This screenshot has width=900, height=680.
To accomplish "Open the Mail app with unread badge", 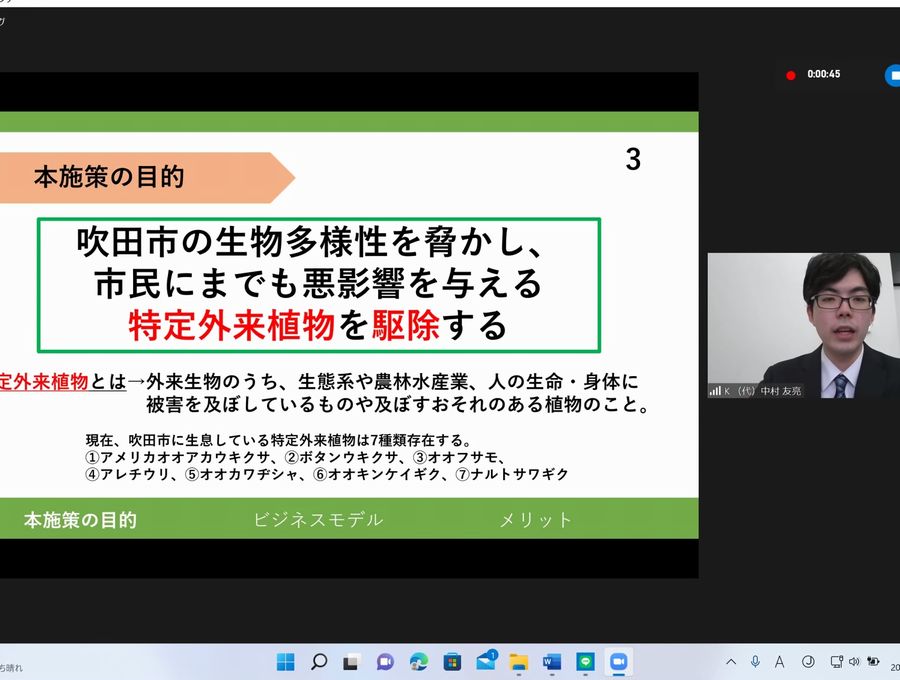I will 486,662.
